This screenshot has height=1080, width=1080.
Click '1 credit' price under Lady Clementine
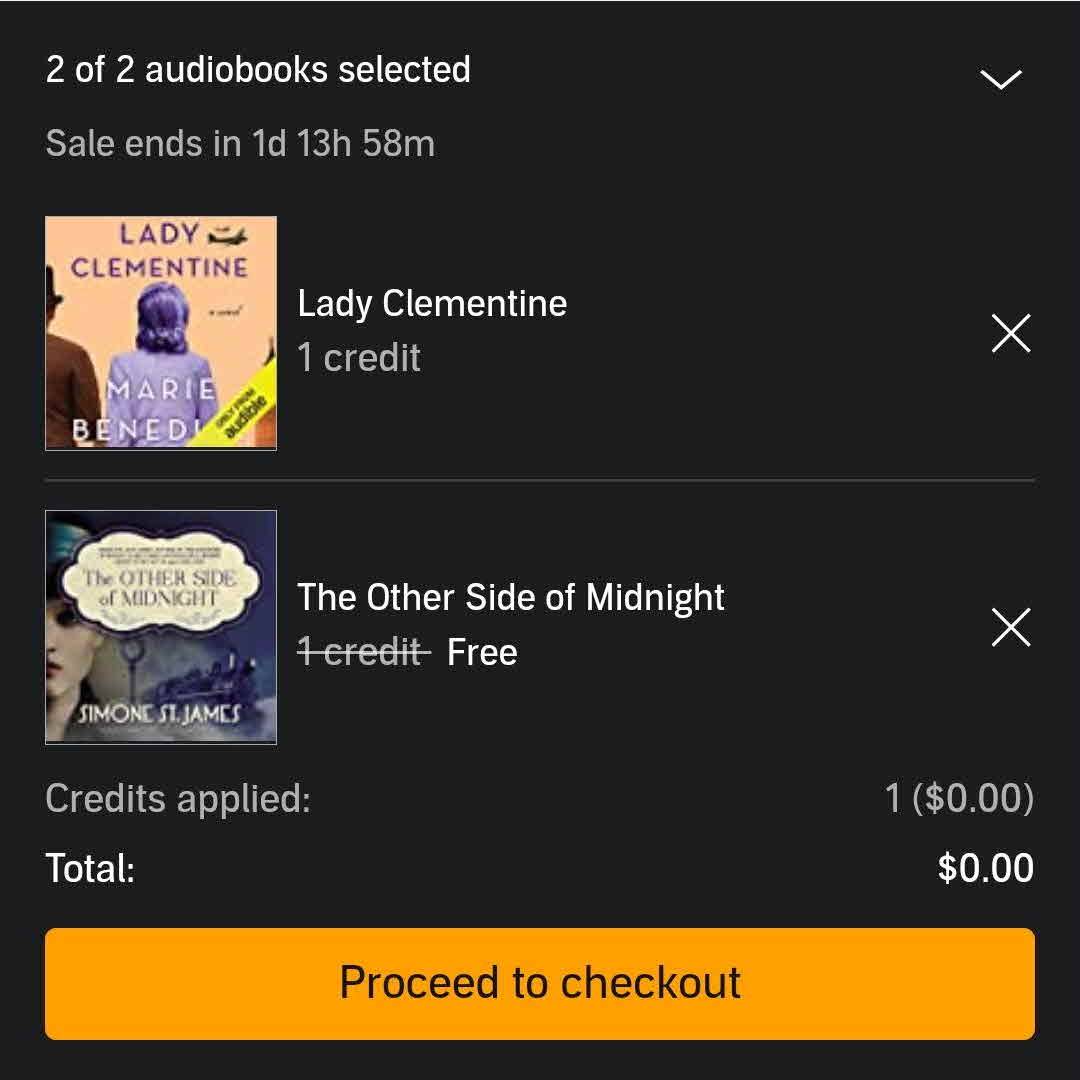pos(359,358)
